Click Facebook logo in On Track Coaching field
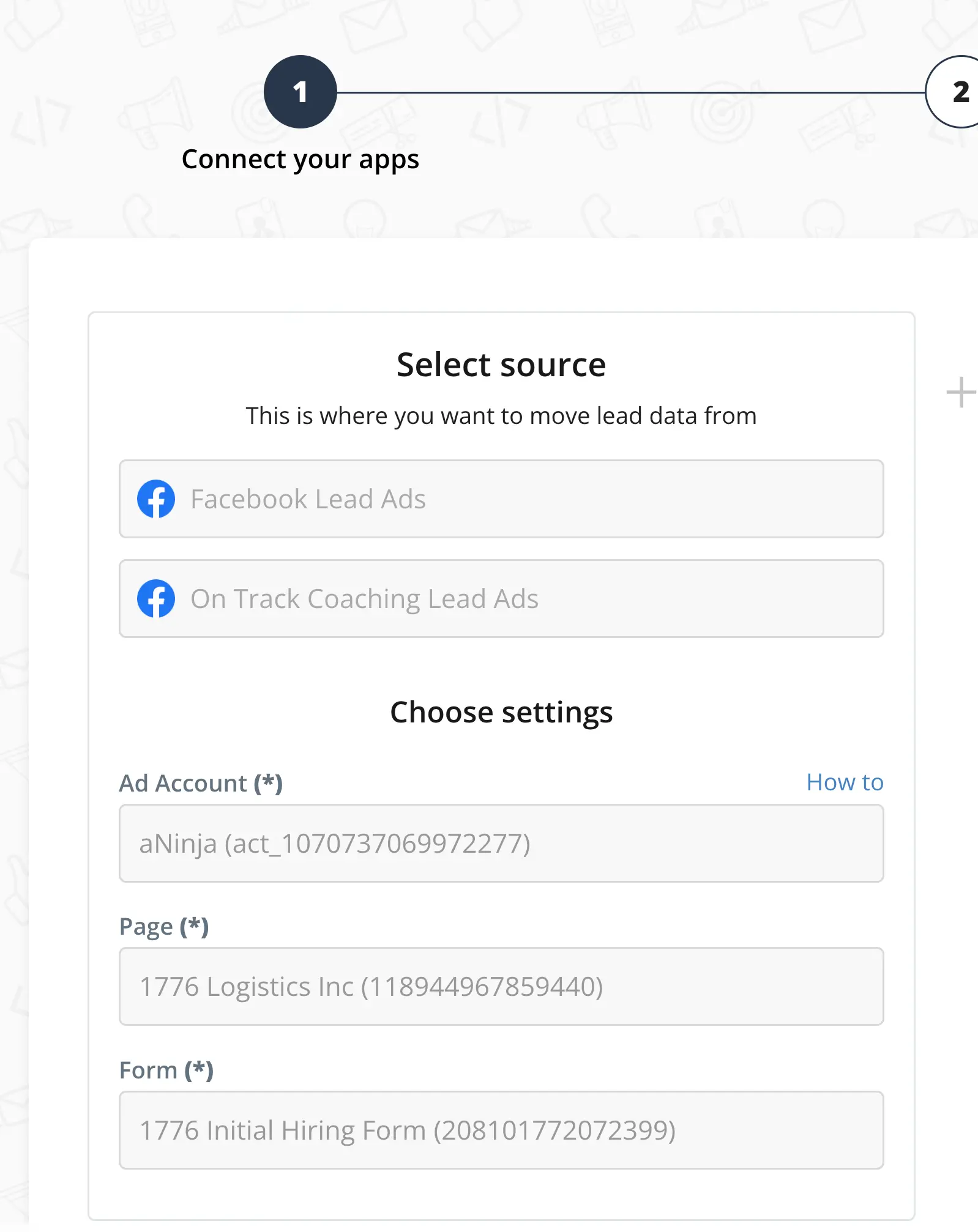 coord(156,598)
